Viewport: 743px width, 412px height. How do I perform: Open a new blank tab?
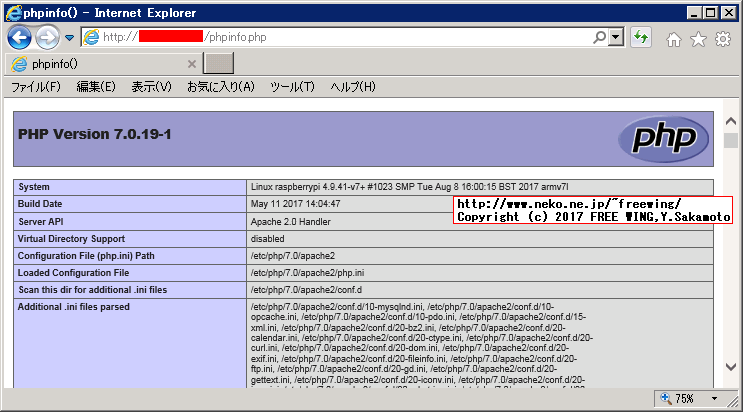[x=218, y=63]
